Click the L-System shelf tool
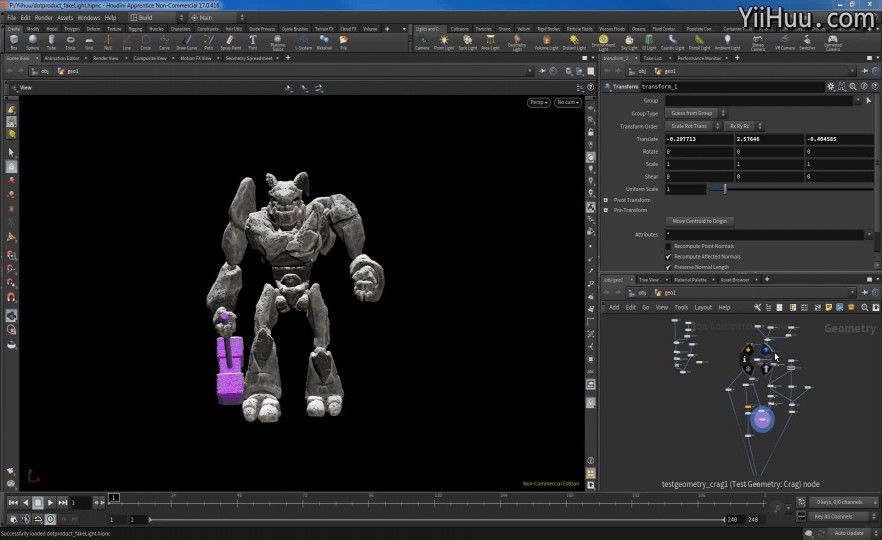Viewport: 882px width, 540px height. click(304, 42)
